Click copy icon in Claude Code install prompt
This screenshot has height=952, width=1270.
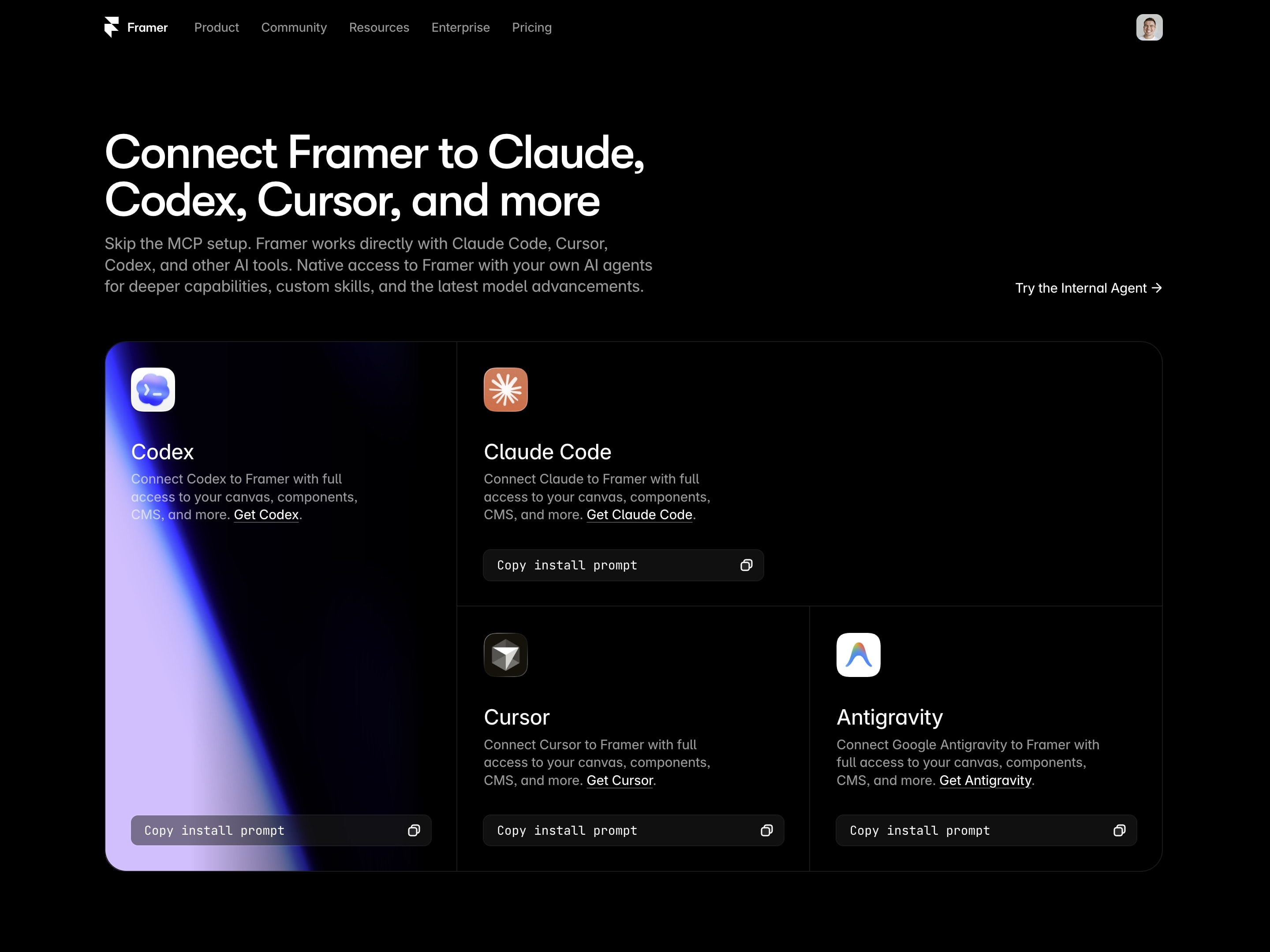click(x=747, y=565)
